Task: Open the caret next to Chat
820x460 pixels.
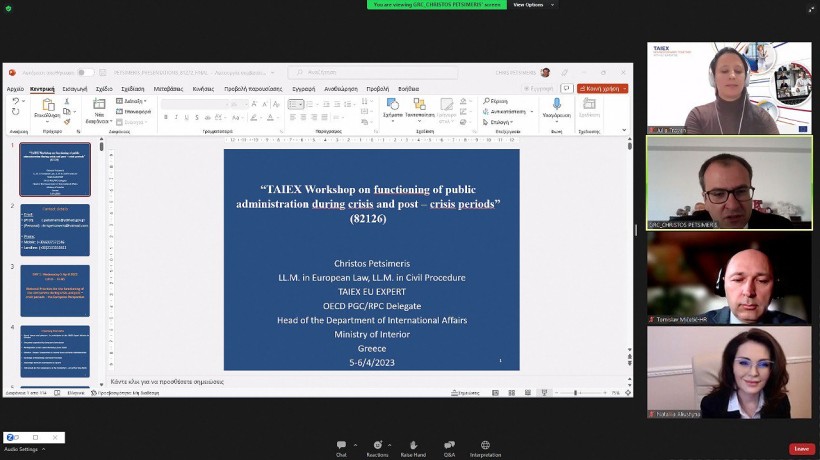Action: 355,445
